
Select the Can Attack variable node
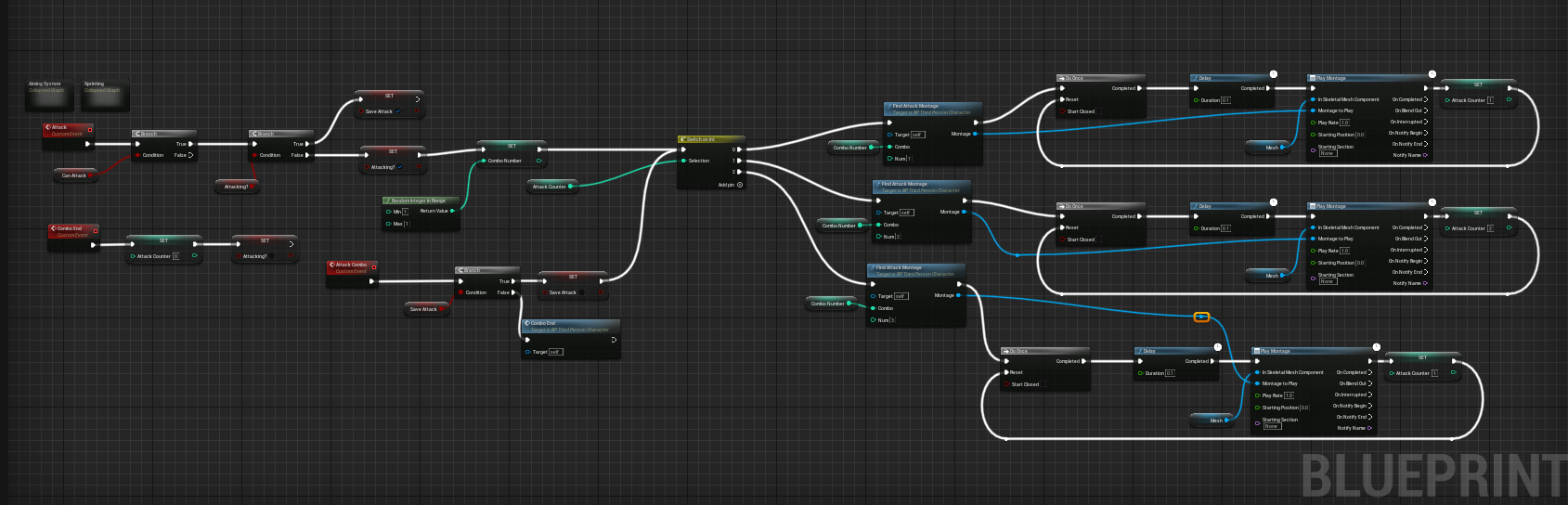click(x=75, y=175)
